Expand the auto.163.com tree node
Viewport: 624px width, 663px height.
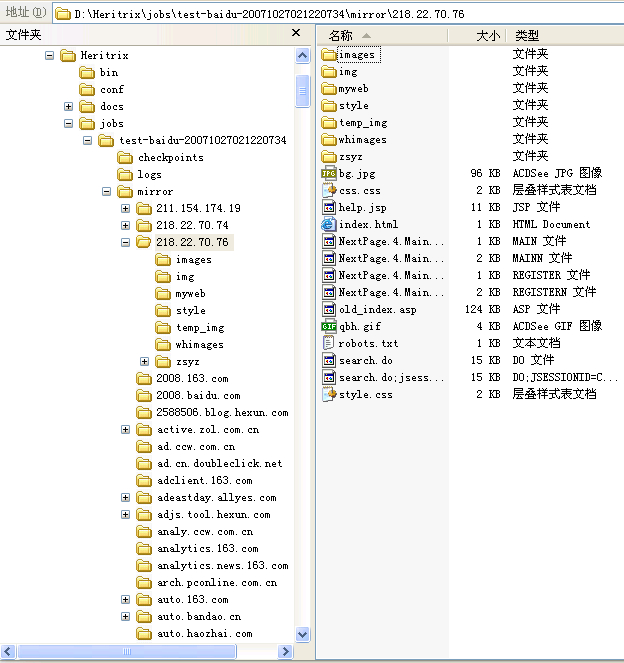(126, 600)
